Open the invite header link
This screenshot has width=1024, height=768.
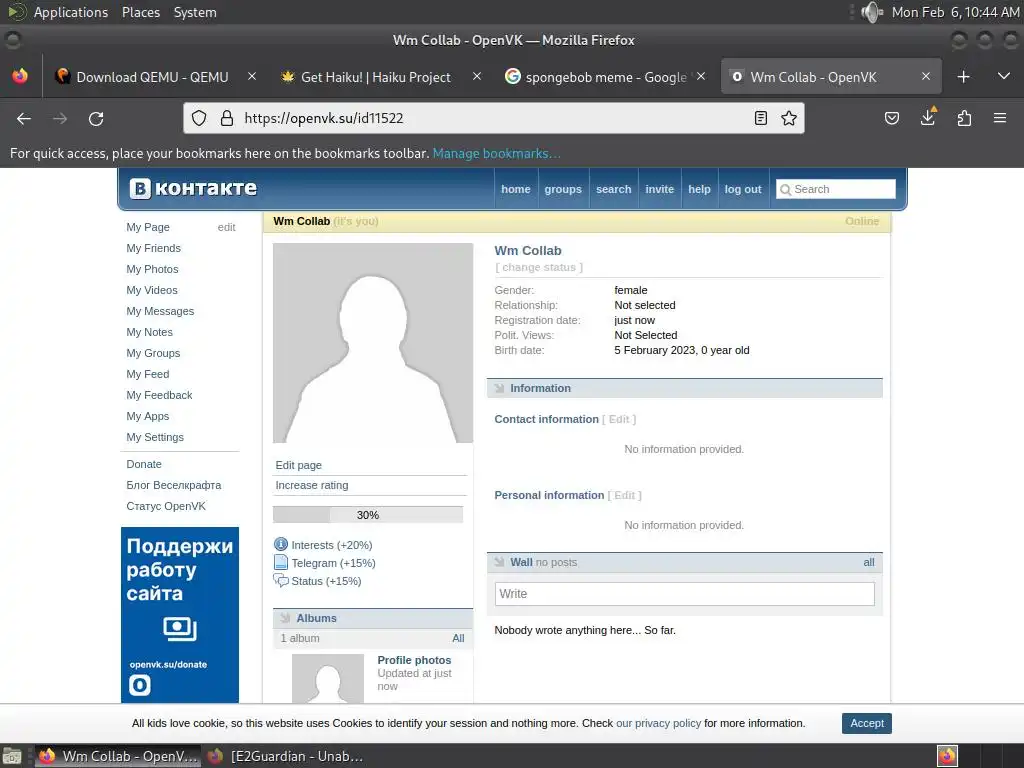coord(660,189)
